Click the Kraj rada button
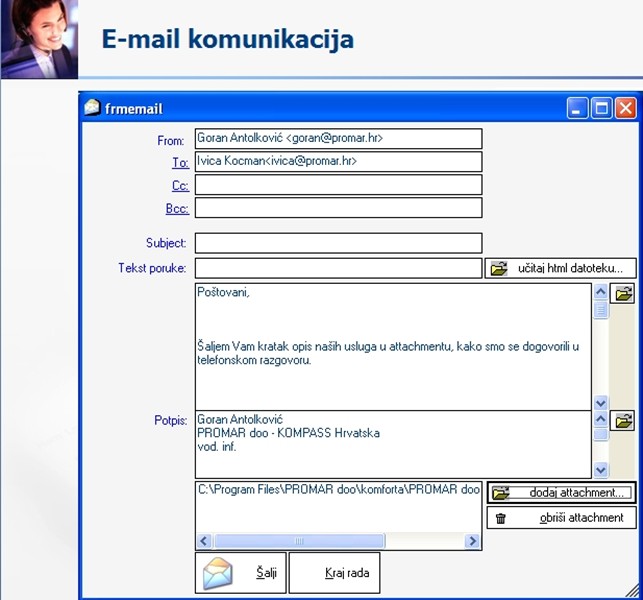This screenshot has height=600, width=643. point(334,573)
